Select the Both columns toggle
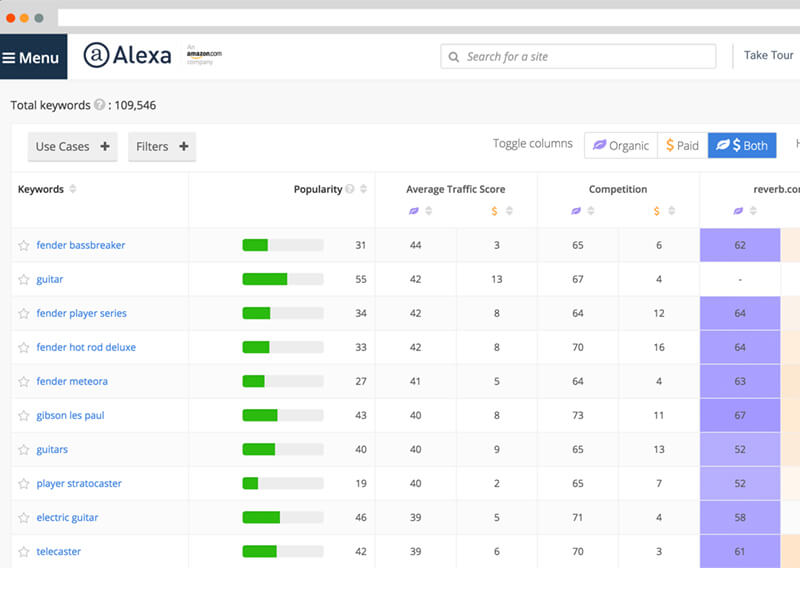Viewport: 800px width, 600px height. coord(742,145)
